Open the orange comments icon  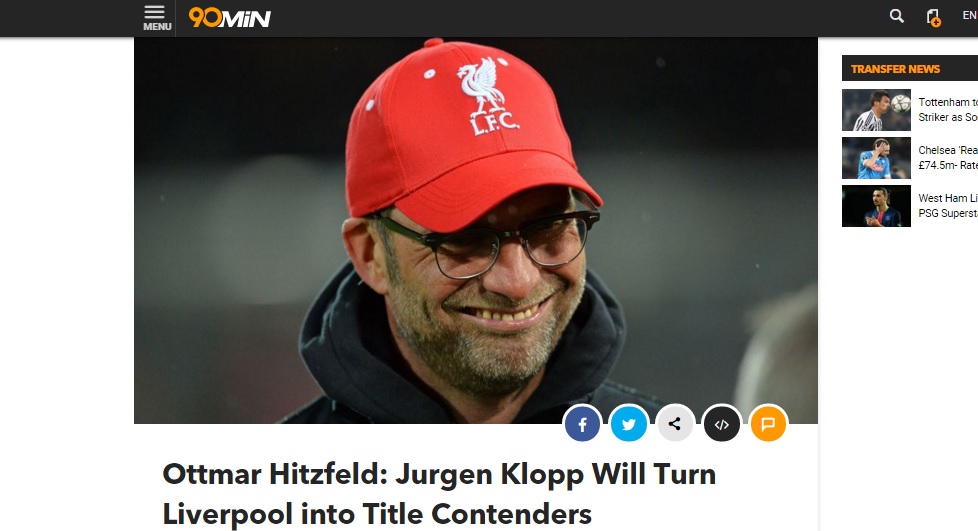coord(768,424)
